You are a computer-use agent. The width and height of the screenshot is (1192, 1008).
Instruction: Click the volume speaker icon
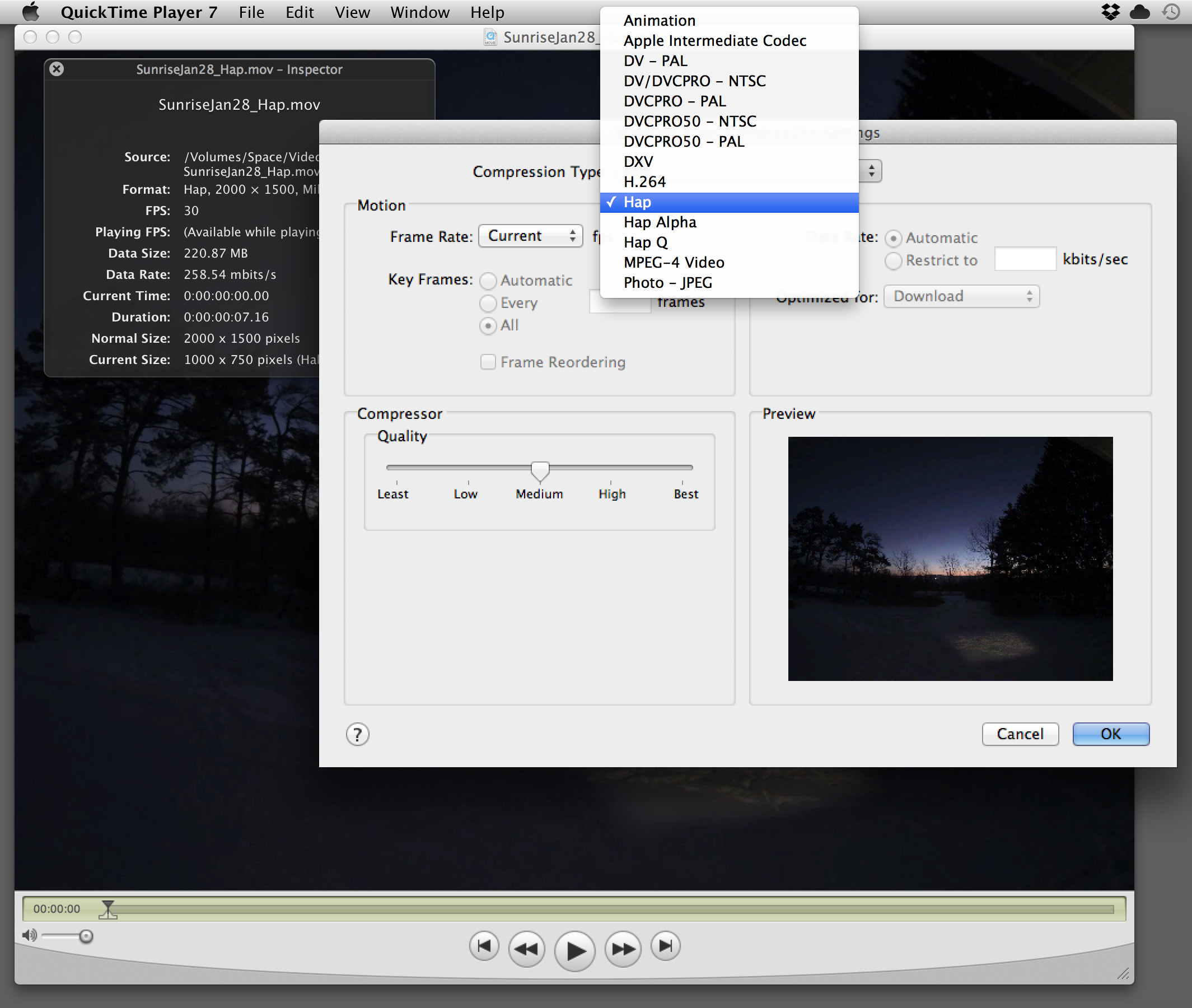click(x=29, y=935)
